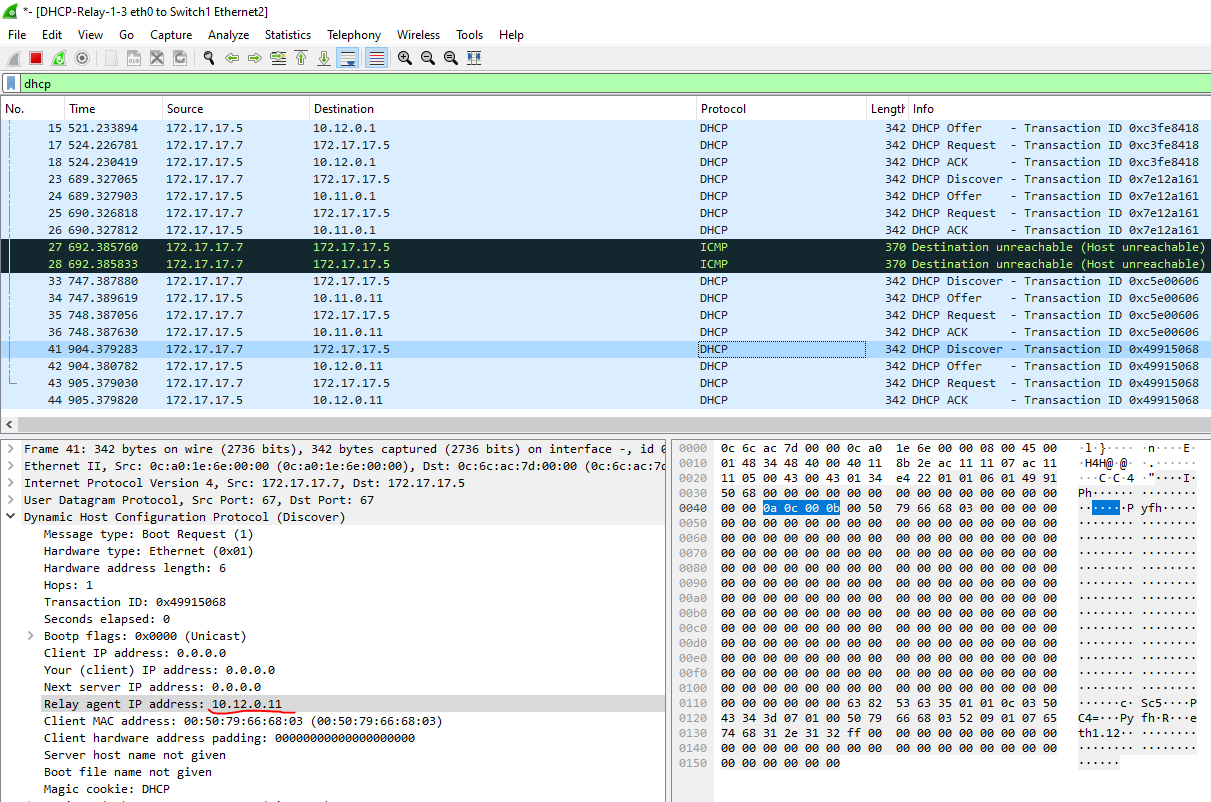Open capture options gear icon
1211x802 pixels.
[82, 59]
